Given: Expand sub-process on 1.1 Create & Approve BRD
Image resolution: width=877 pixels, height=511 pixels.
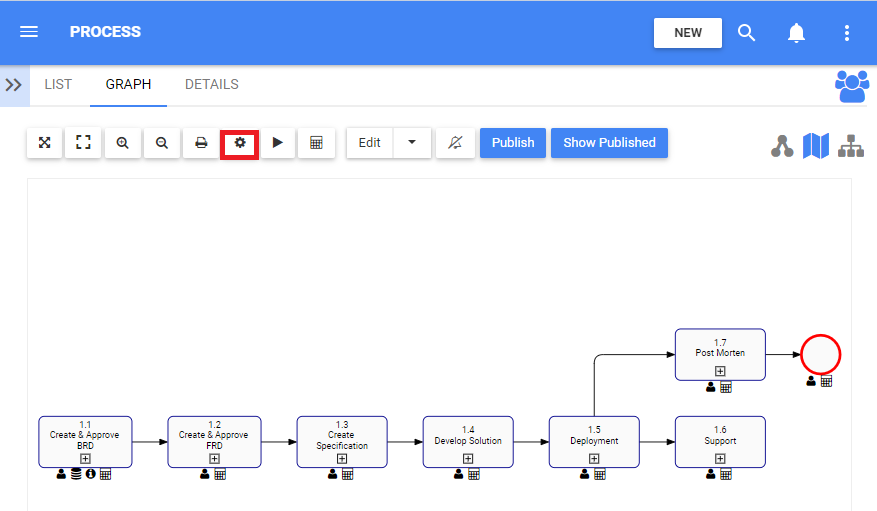Looking at the screenshot, I should [85, 459].
